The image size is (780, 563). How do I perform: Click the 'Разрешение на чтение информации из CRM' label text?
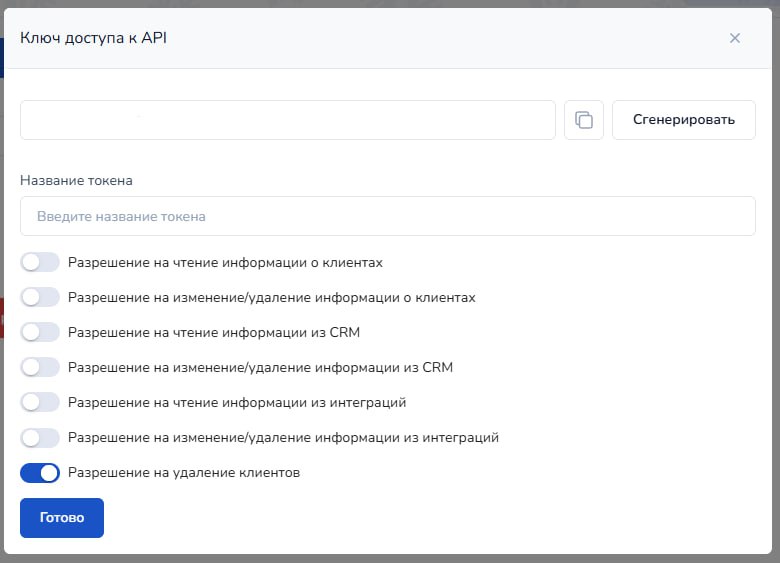[214, 332]
